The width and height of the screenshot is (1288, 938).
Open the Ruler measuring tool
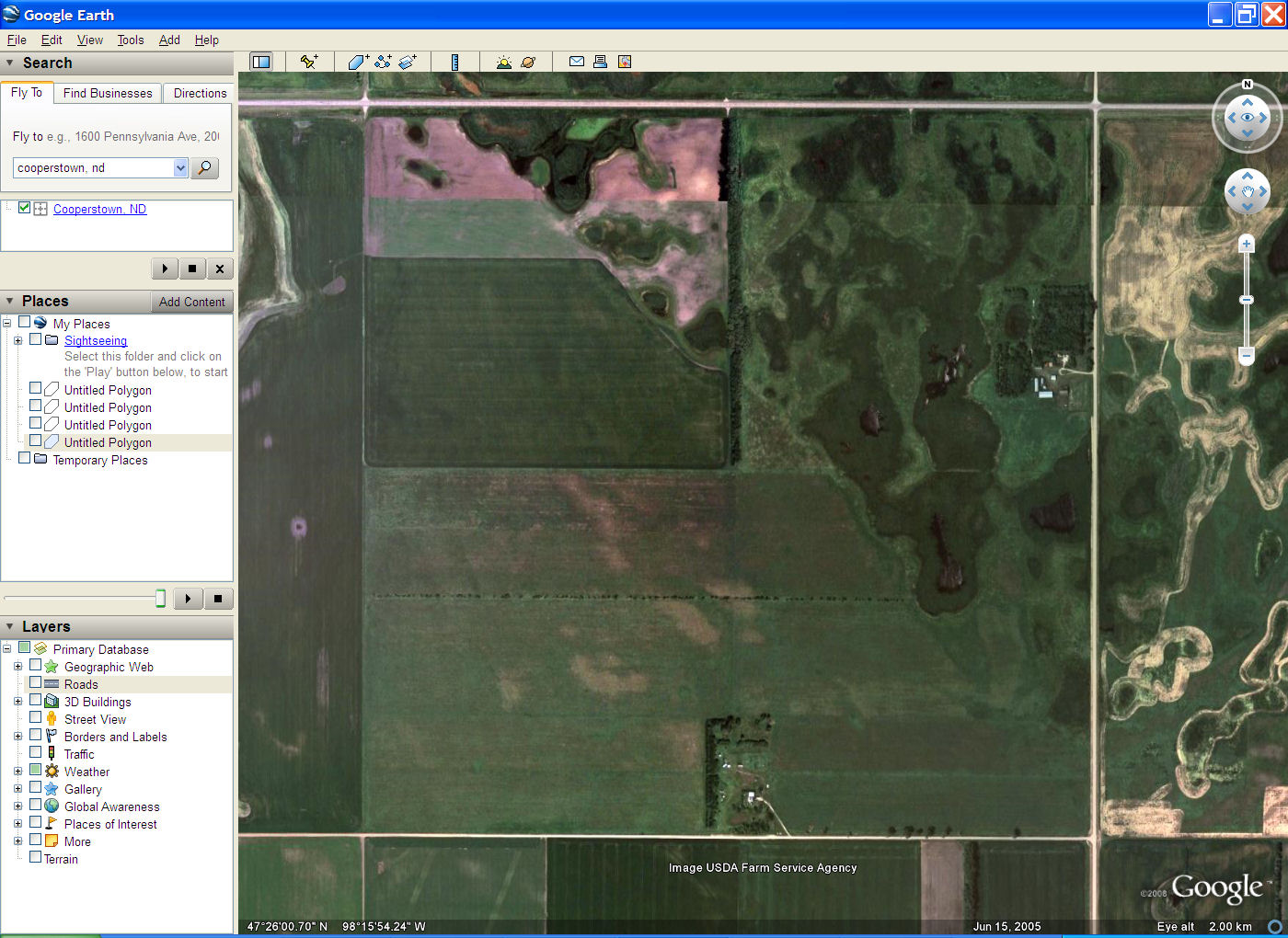coord(454,62)
